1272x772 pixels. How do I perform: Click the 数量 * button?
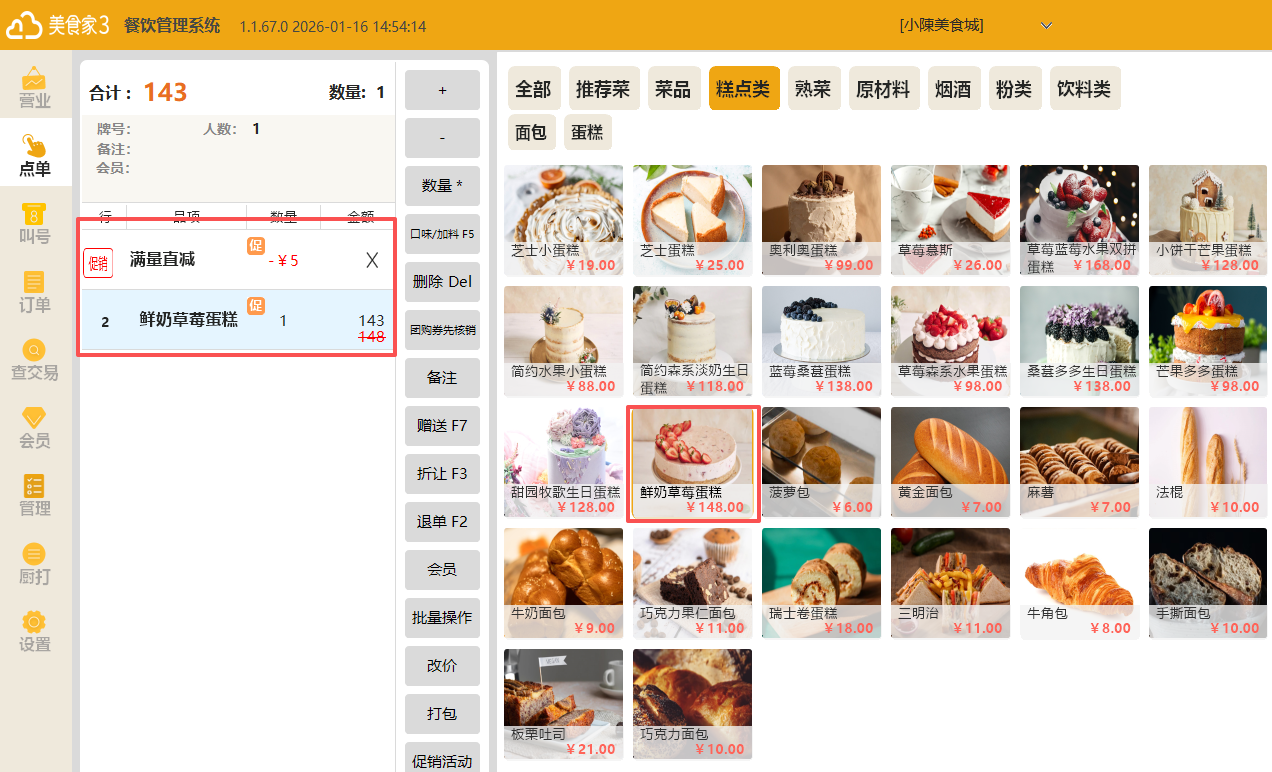click(x=442, y=186)
